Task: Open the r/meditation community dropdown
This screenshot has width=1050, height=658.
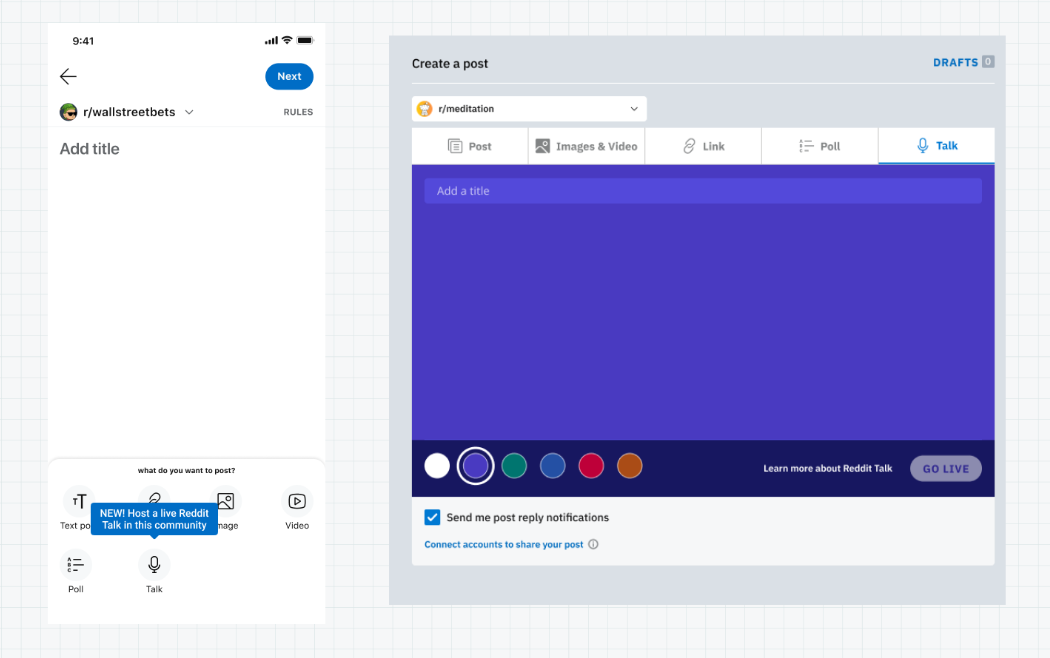Action: pos(529,109)
